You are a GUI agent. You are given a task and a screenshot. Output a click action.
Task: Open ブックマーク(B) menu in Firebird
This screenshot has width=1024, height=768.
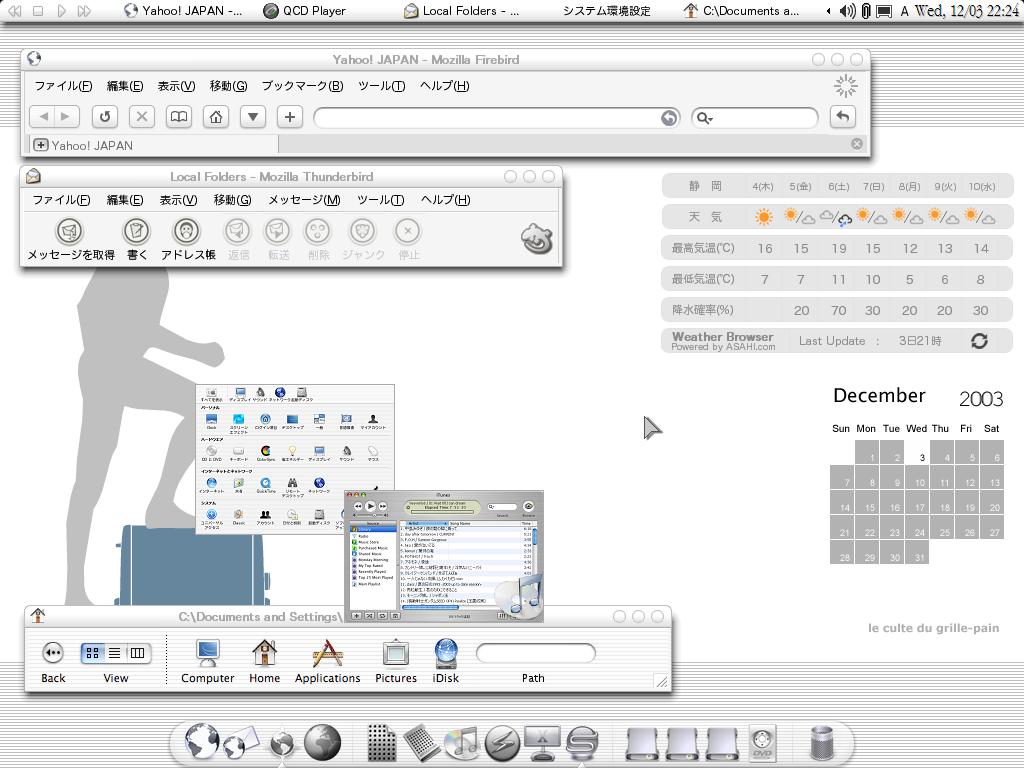pyautogui.click(x=302, y=86)
